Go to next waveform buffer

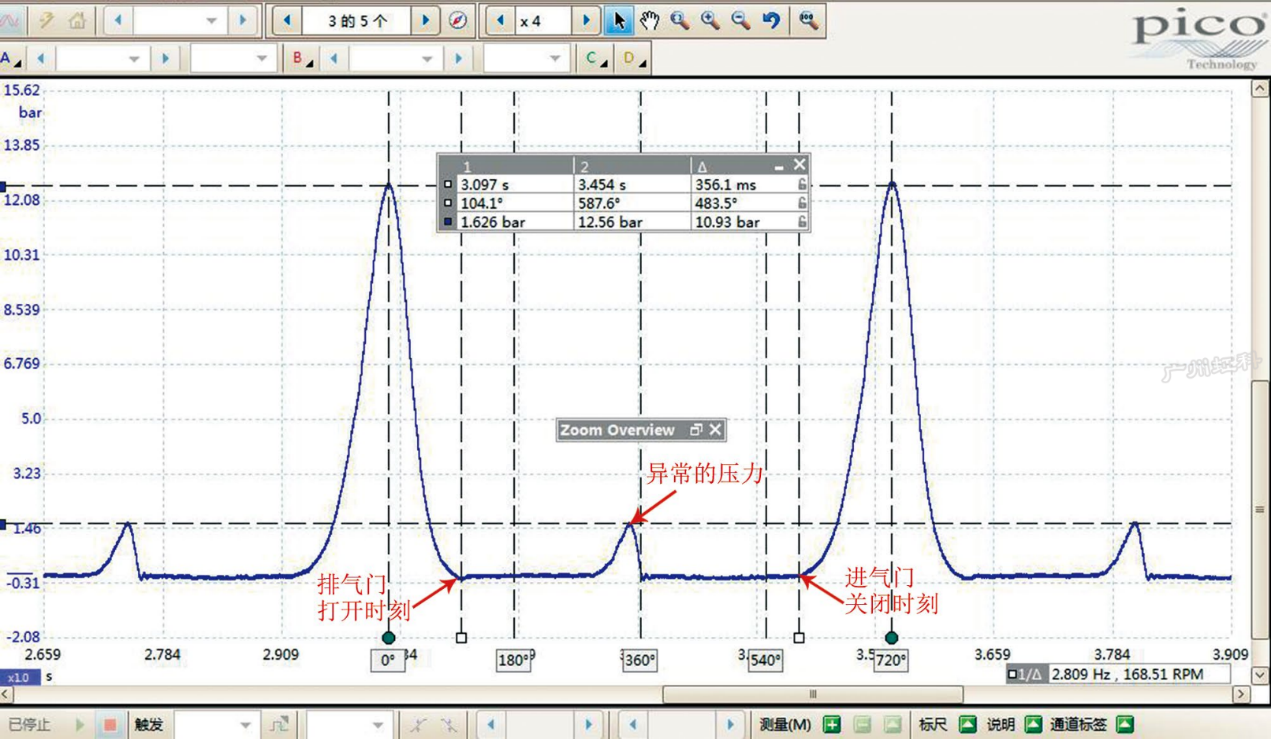point(426,20)
